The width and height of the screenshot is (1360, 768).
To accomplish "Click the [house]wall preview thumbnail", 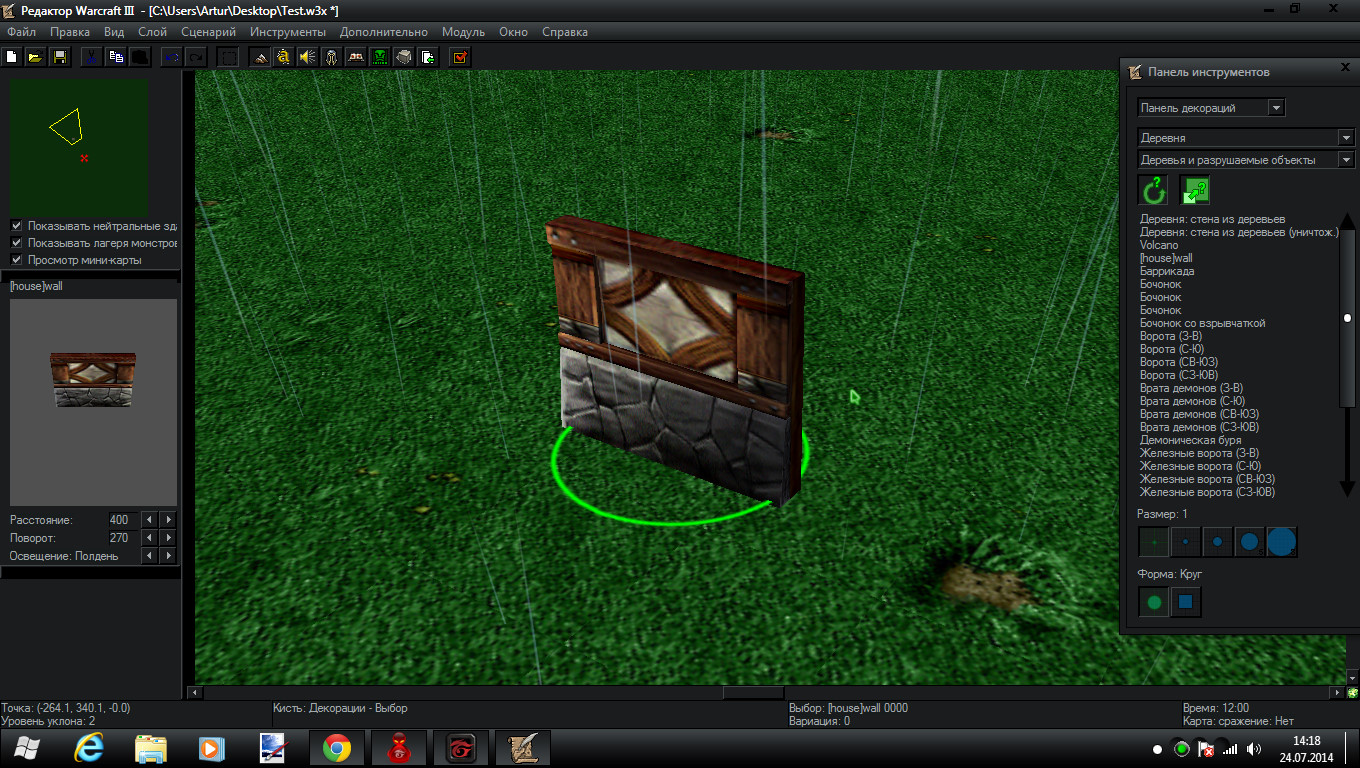I will (x=93, y=402).
